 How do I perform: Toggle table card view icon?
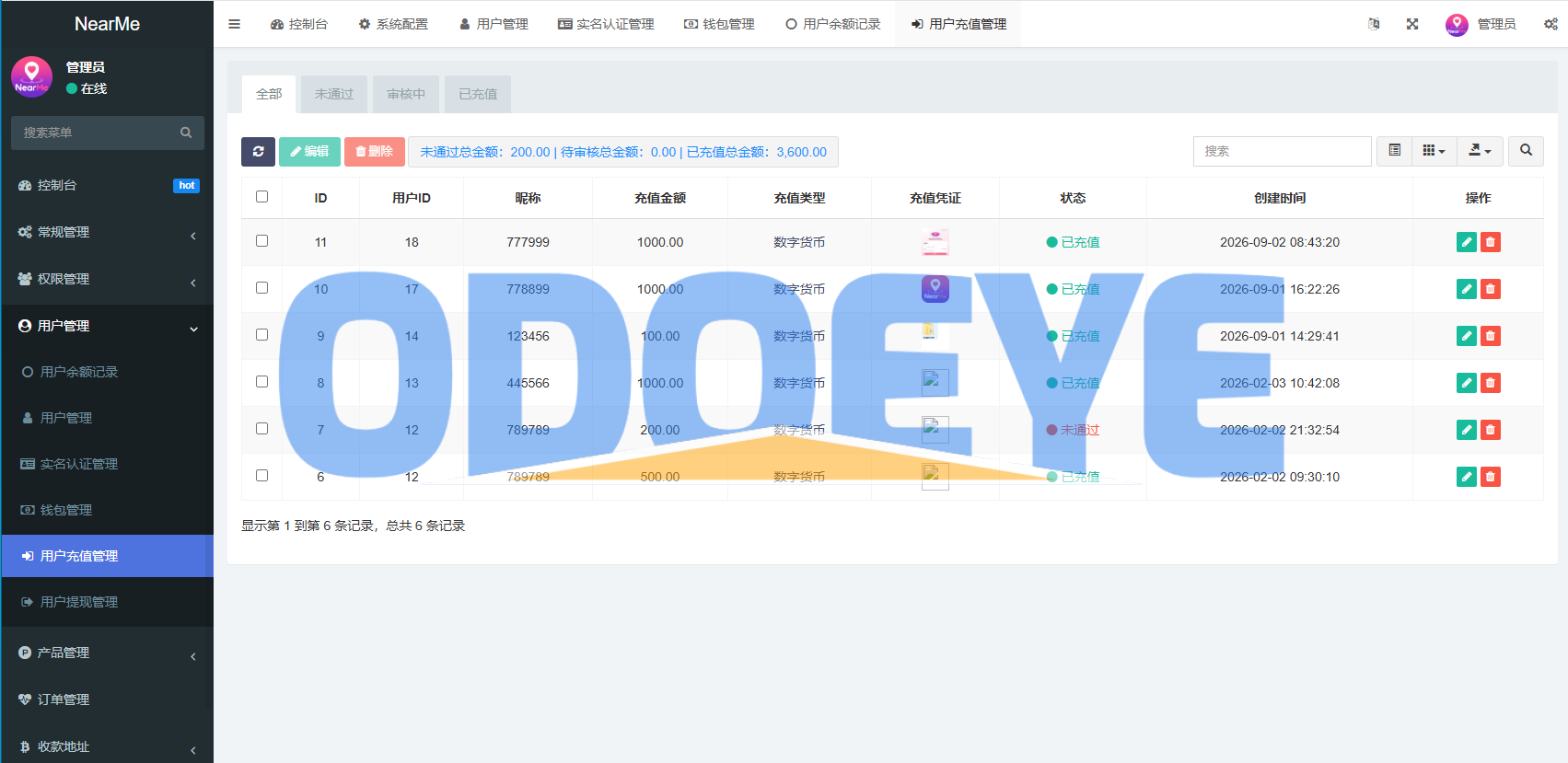point(1394,151)
